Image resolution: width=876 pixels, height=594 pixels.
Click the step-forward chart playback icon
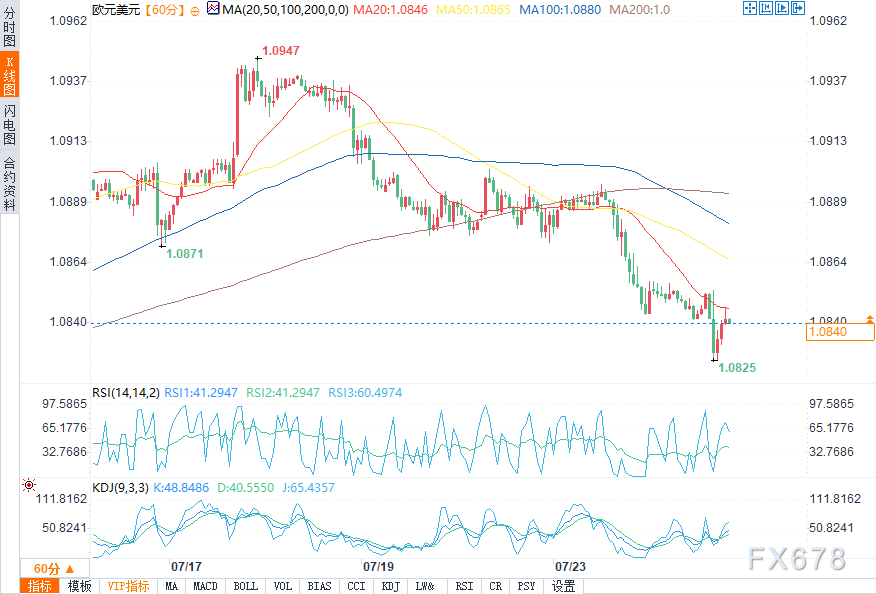pos(782,8)
